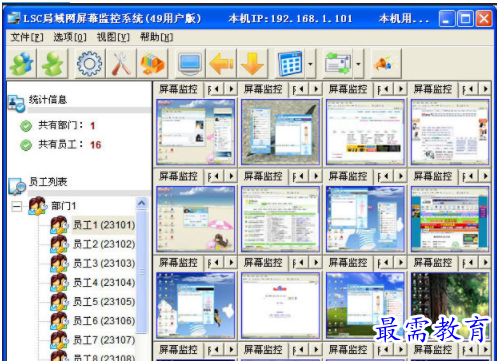Click the orange books toolbar icon

(x=152, y=63)
